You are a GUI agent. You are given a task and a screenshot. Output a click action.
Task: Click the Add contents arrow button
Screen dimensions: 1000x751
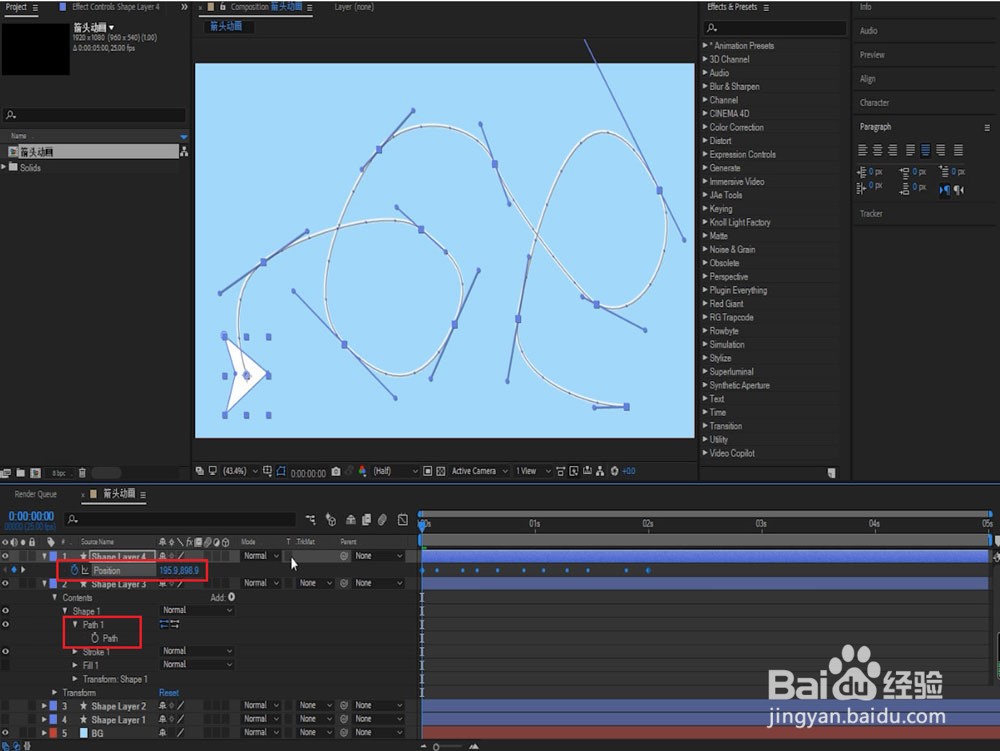click(x=232, y=597)
